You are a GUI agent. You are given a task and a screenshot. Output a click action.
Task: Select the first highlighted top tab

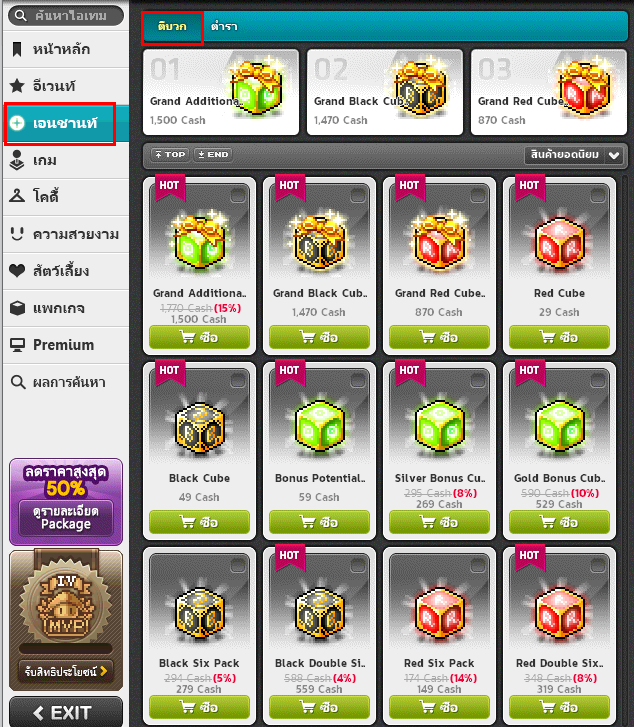[x=172, y=26]
